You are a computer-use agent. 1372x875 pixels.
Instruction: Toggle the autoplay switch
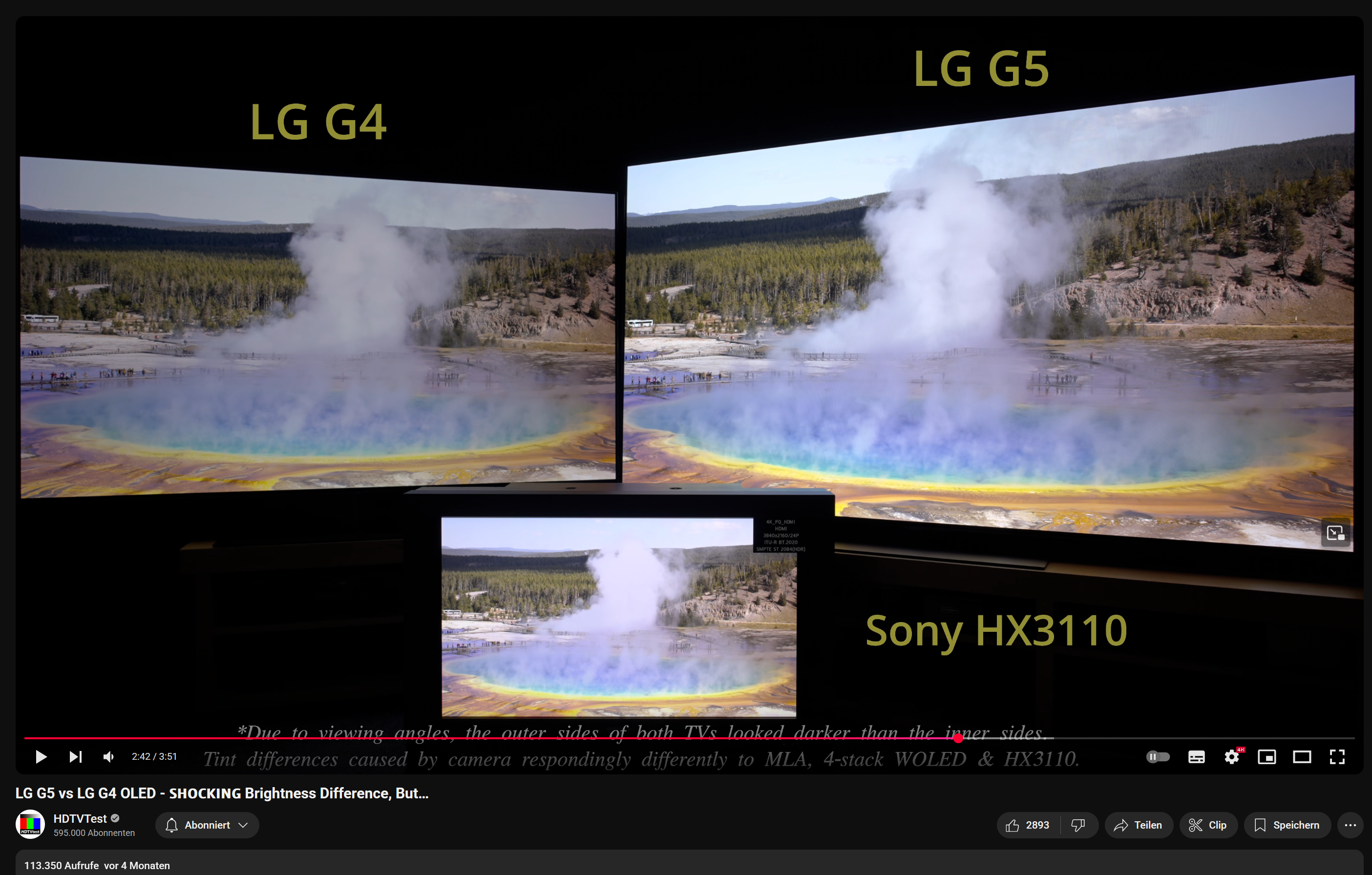point(1157,756)
